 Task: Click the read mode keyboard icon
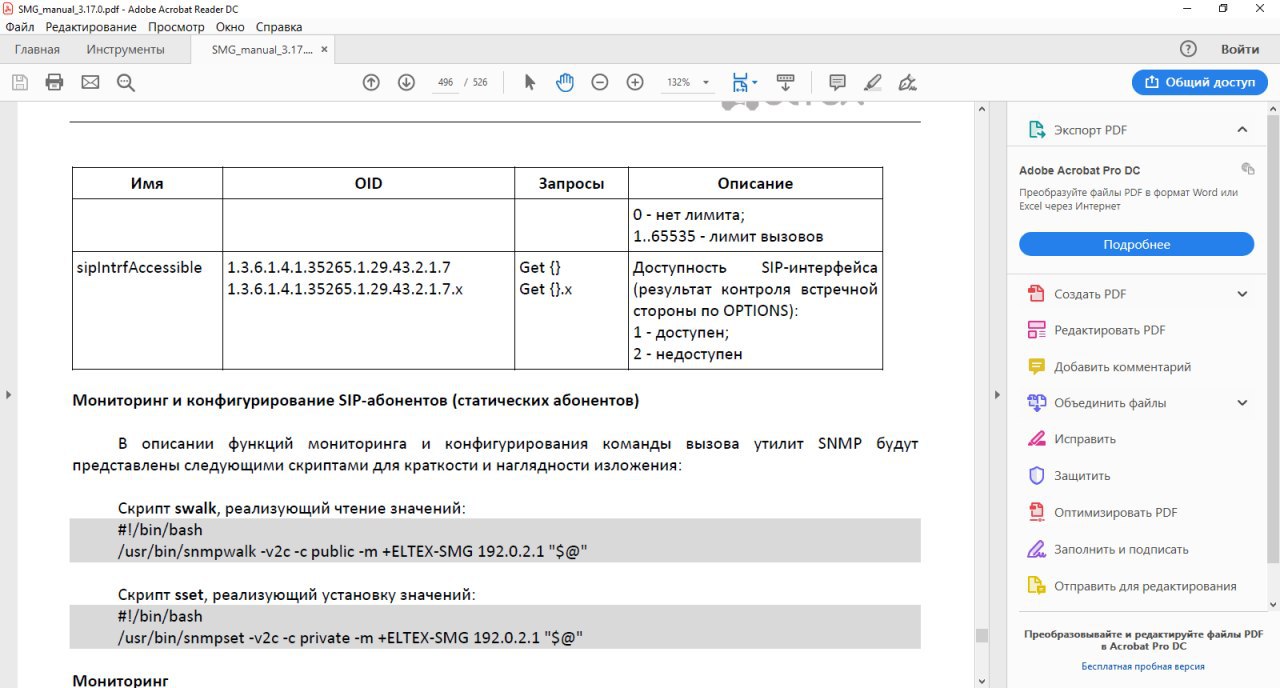click(x=786, y=82)
